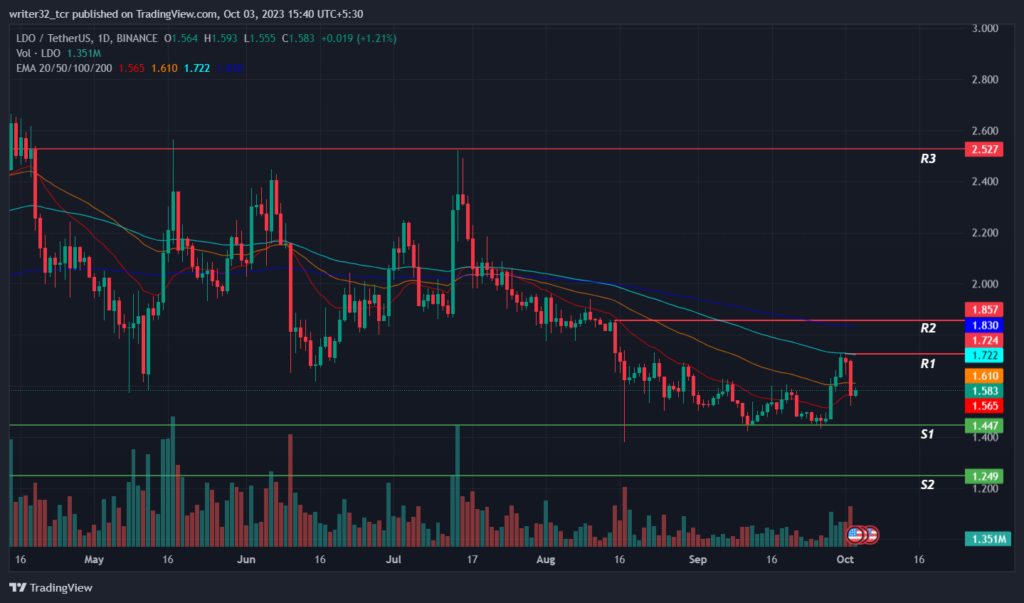1024x603 pixels.
Task: Select the S1 support text label
Action: pos(927,434)
